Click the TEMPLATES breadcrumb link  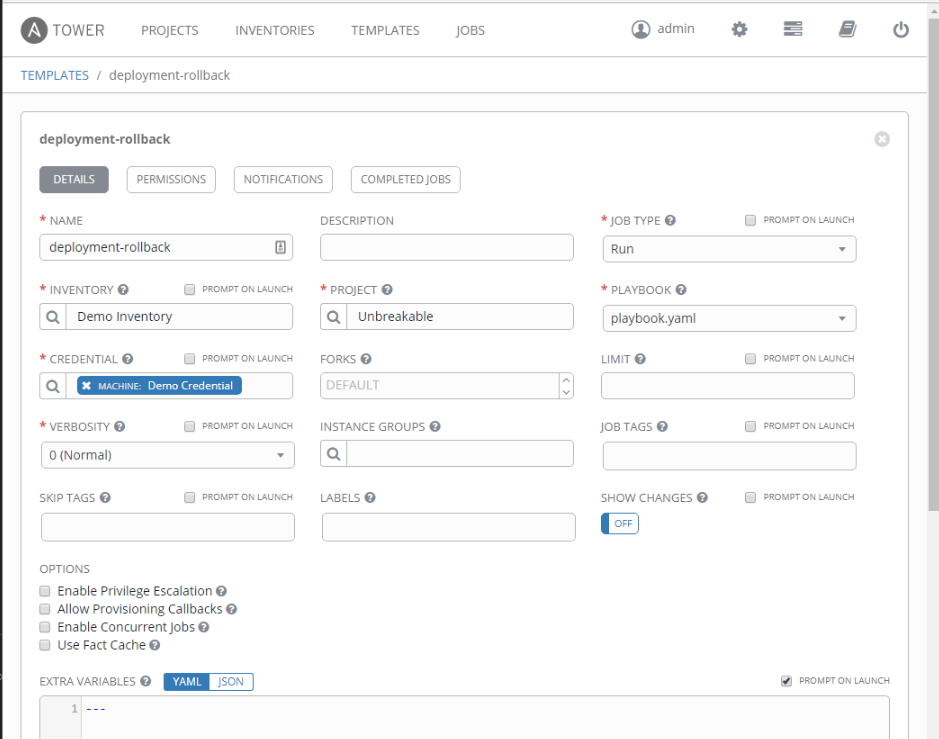[x=55, y=75]
